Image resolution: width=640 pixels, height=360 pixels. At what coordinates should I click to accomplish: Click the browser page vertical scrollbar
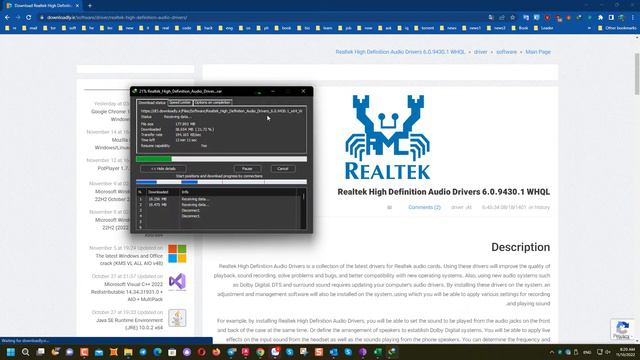click(x=637, y=73)
